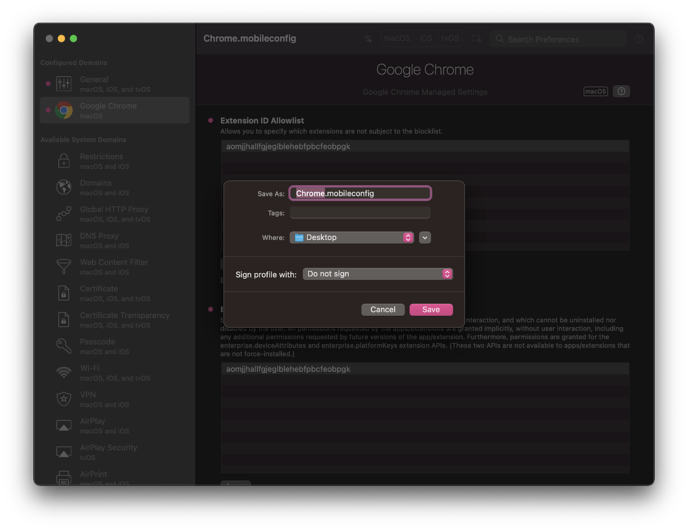
Task: Toggle the iOS platform filter
Action: pos(426,39)
